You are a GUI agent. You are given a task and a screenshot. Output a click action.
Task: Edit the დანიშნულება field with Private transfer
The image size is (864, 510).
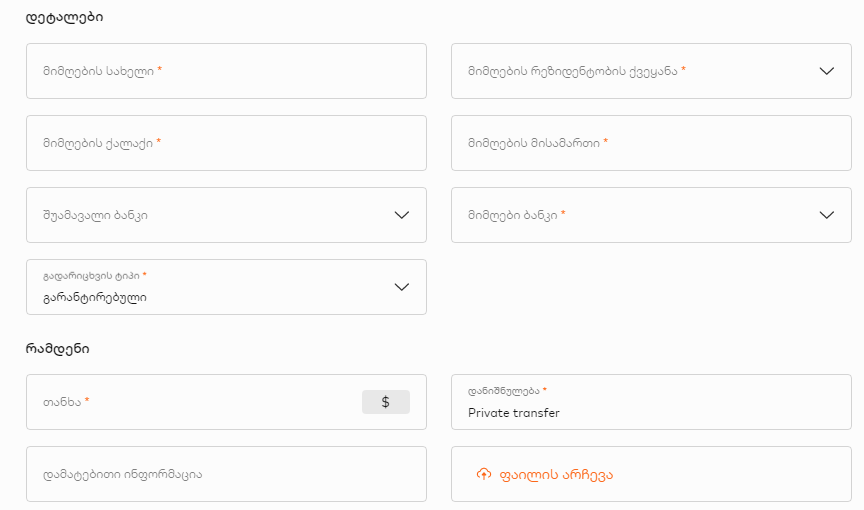pyautogui.click(x=651, y=402)
